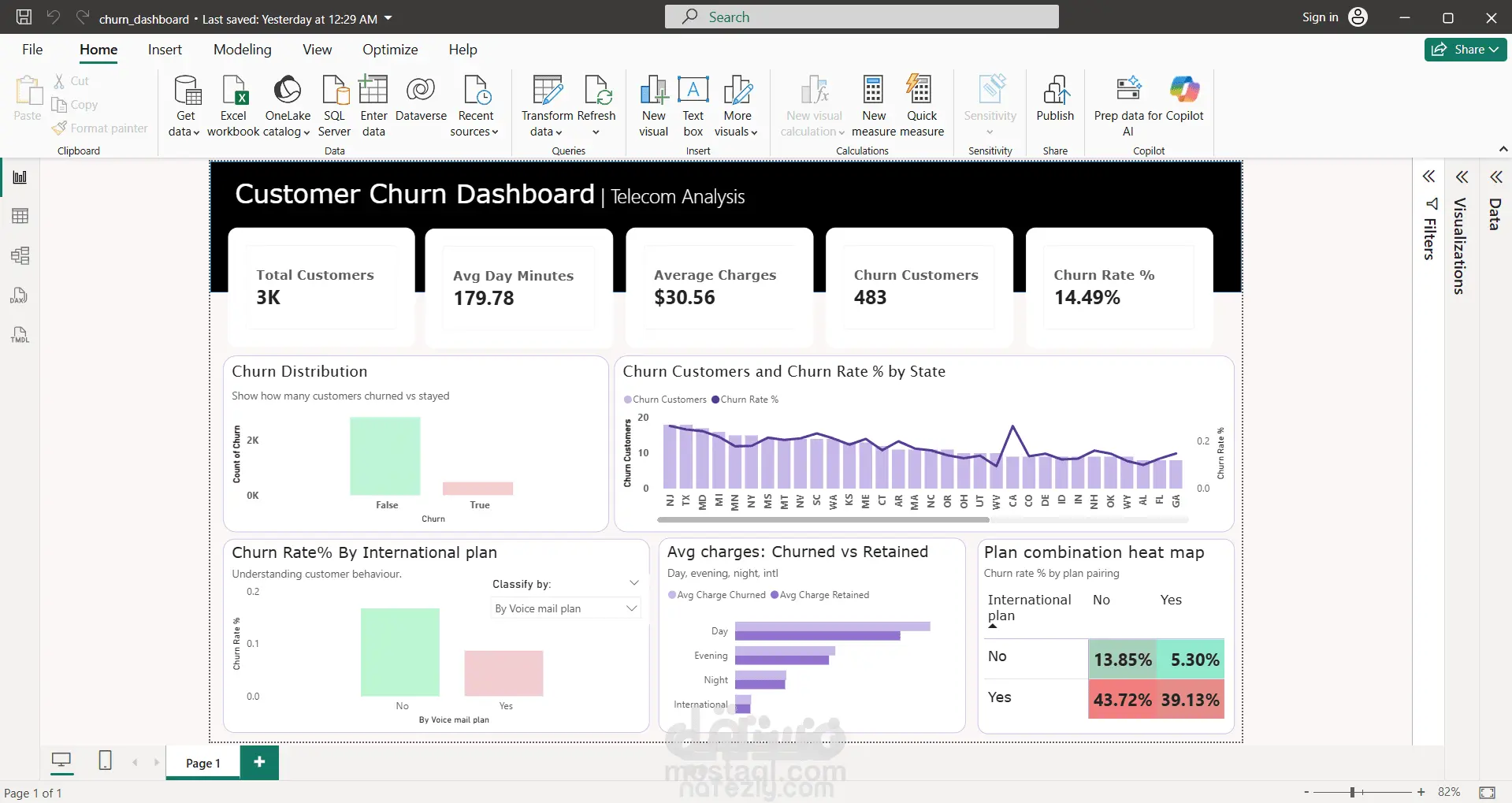Open the Model view sidebar icon
This screenshot has height=803, width=1512.
(x=20, y=255)
